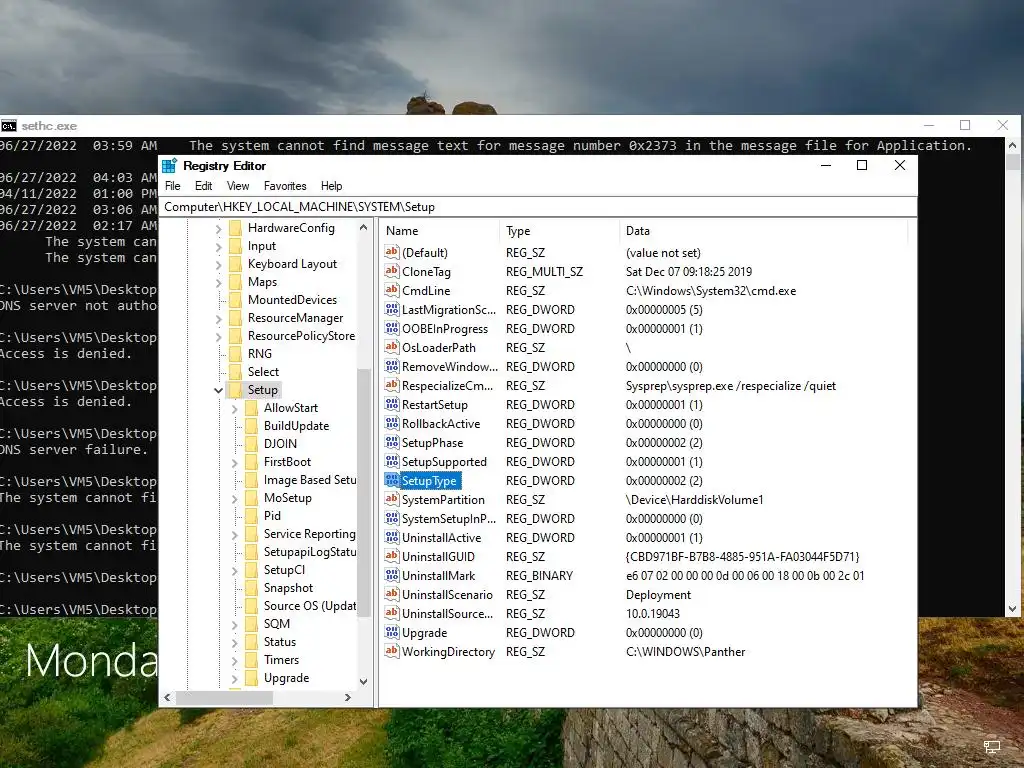1024x768 pixels.
Task: Select the SetupType value name
Action: 429,481
